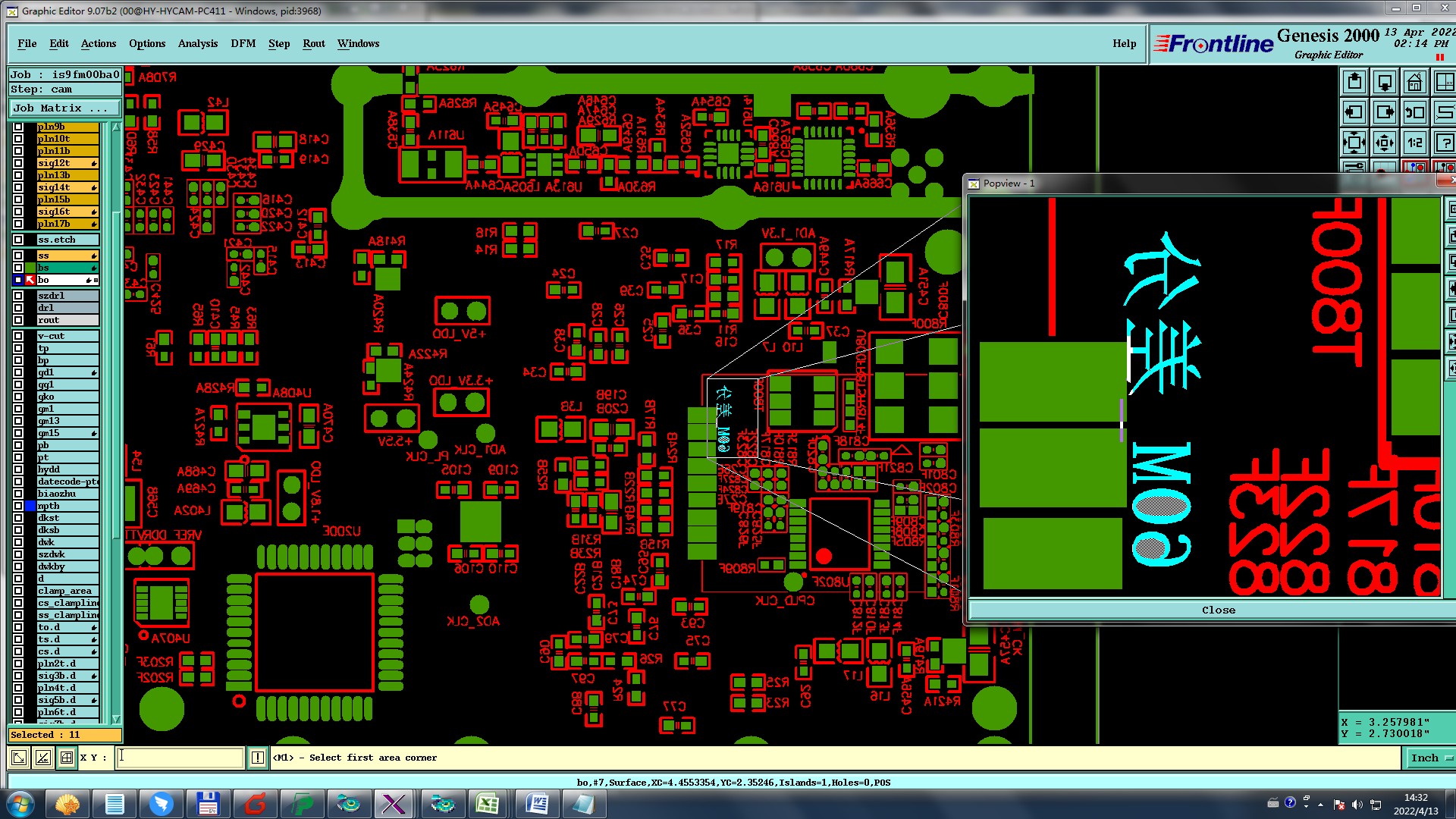1456x819 pixels.
Task: Click the green P application taskbar icon
Action: click(302, 804)
